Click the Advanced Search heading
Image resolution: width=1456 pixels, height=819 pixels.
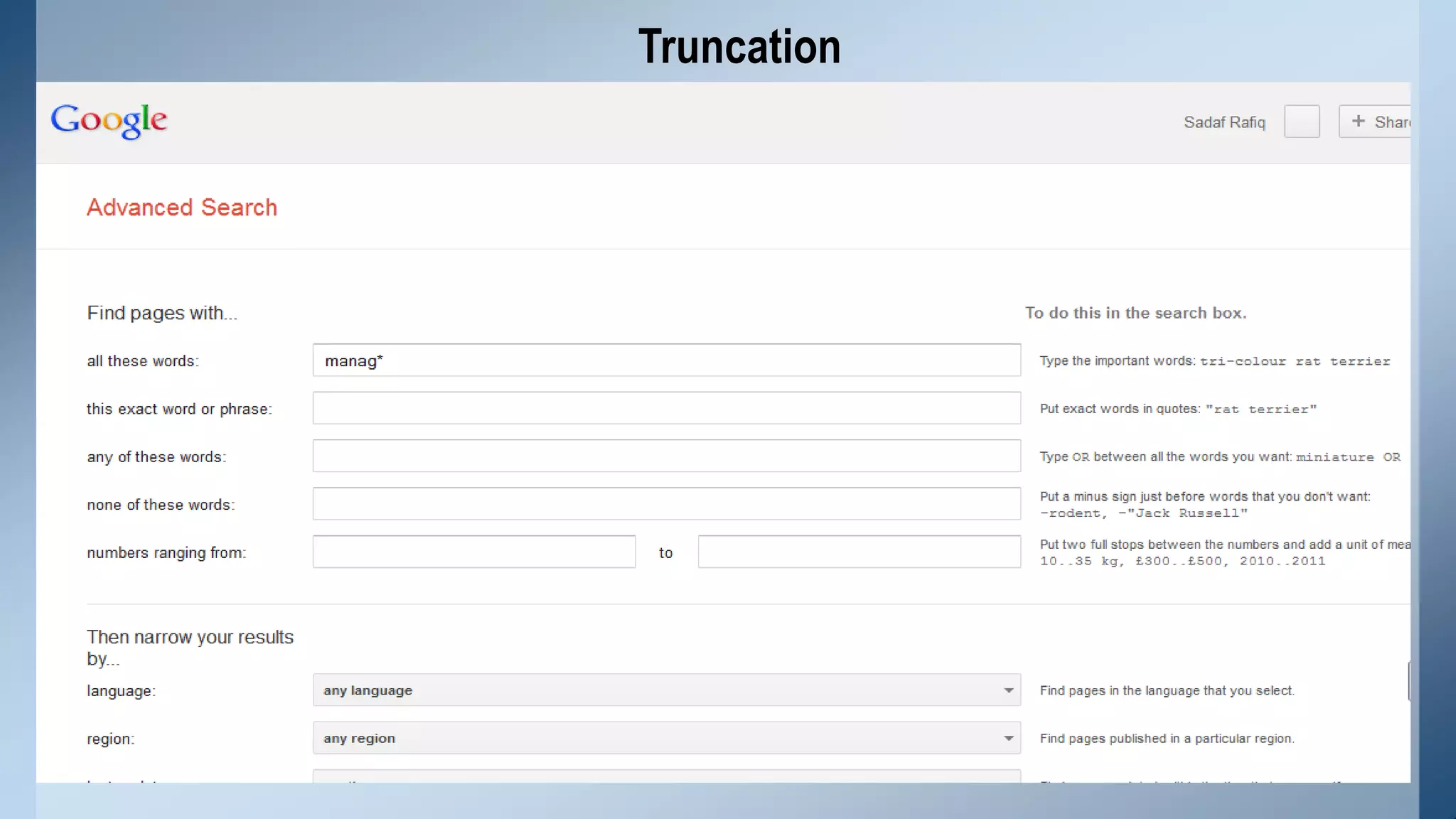click(x=182, y=208)
